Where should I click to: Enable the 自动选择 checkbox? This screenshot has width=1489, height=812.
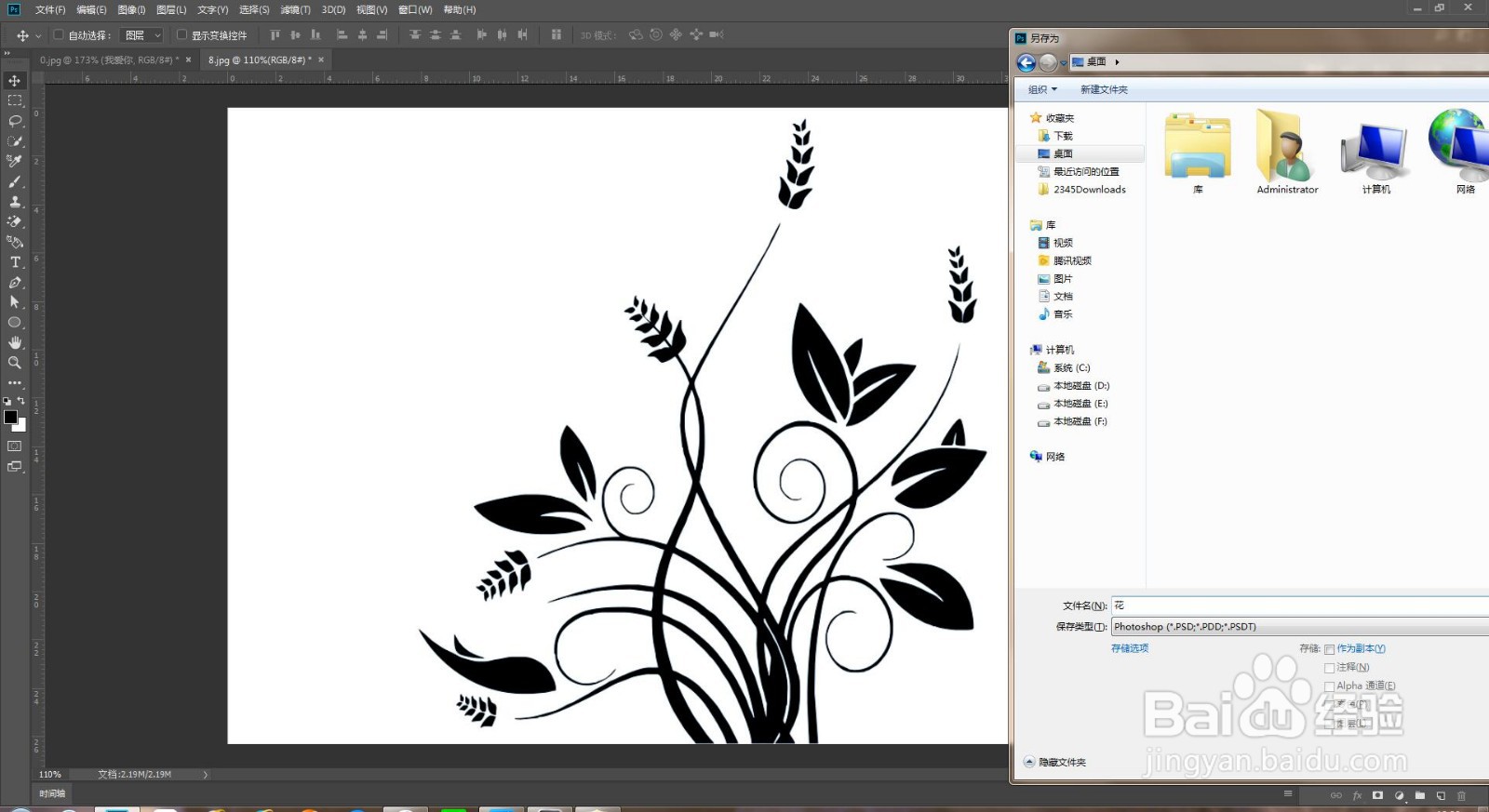59,35
